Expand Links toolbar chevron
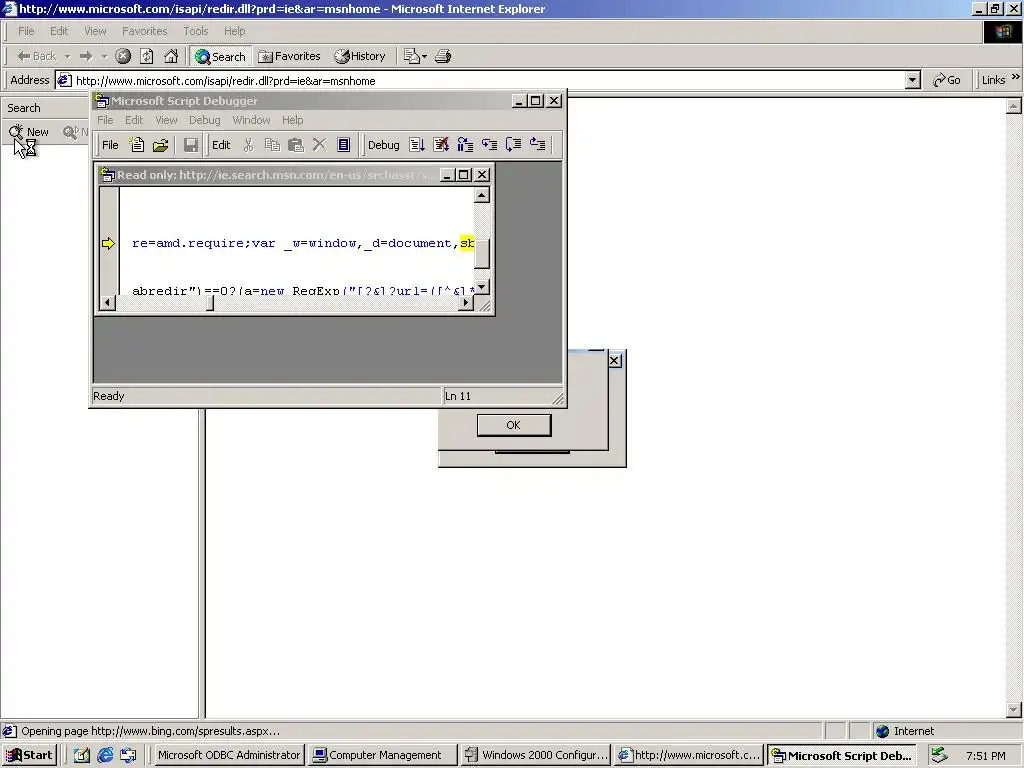Screen dimensions: 1024x768 tap(1016, 78)
